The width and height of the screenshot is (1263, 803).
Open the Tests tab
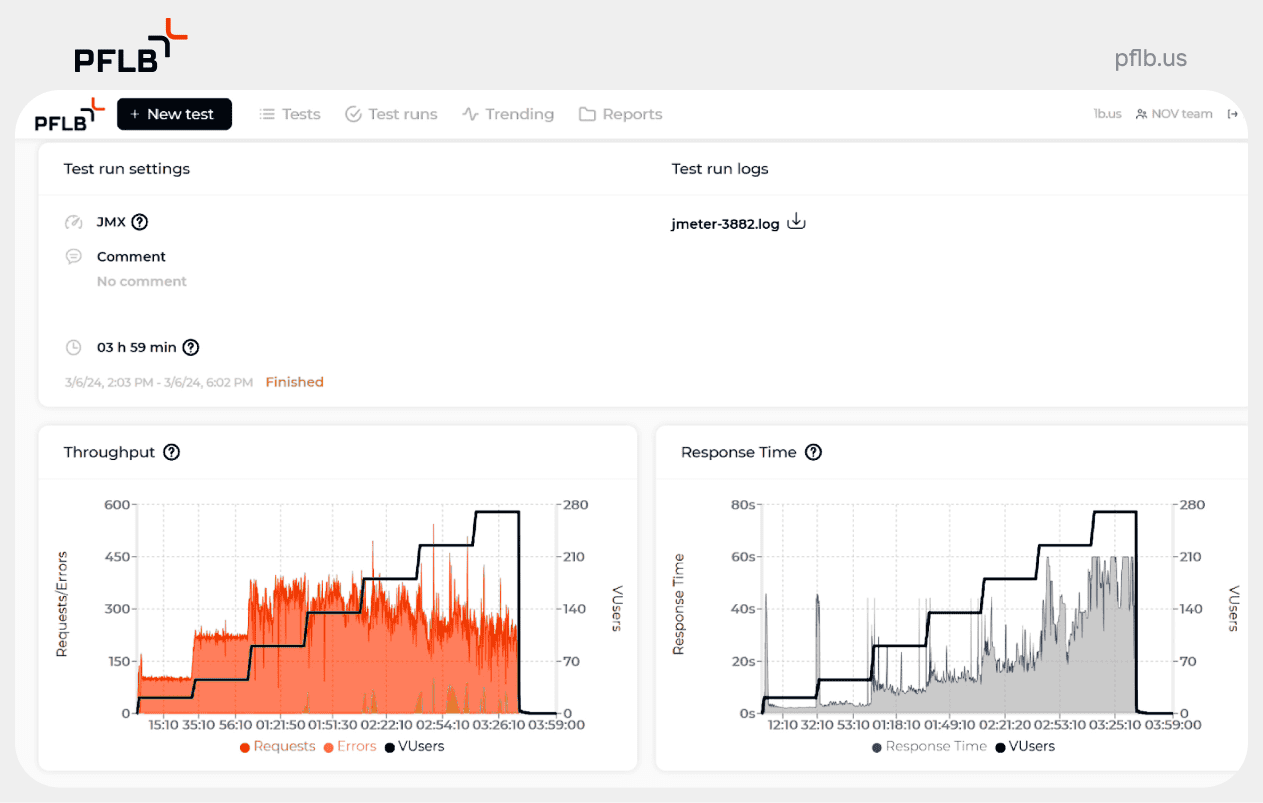pos(290,114)
